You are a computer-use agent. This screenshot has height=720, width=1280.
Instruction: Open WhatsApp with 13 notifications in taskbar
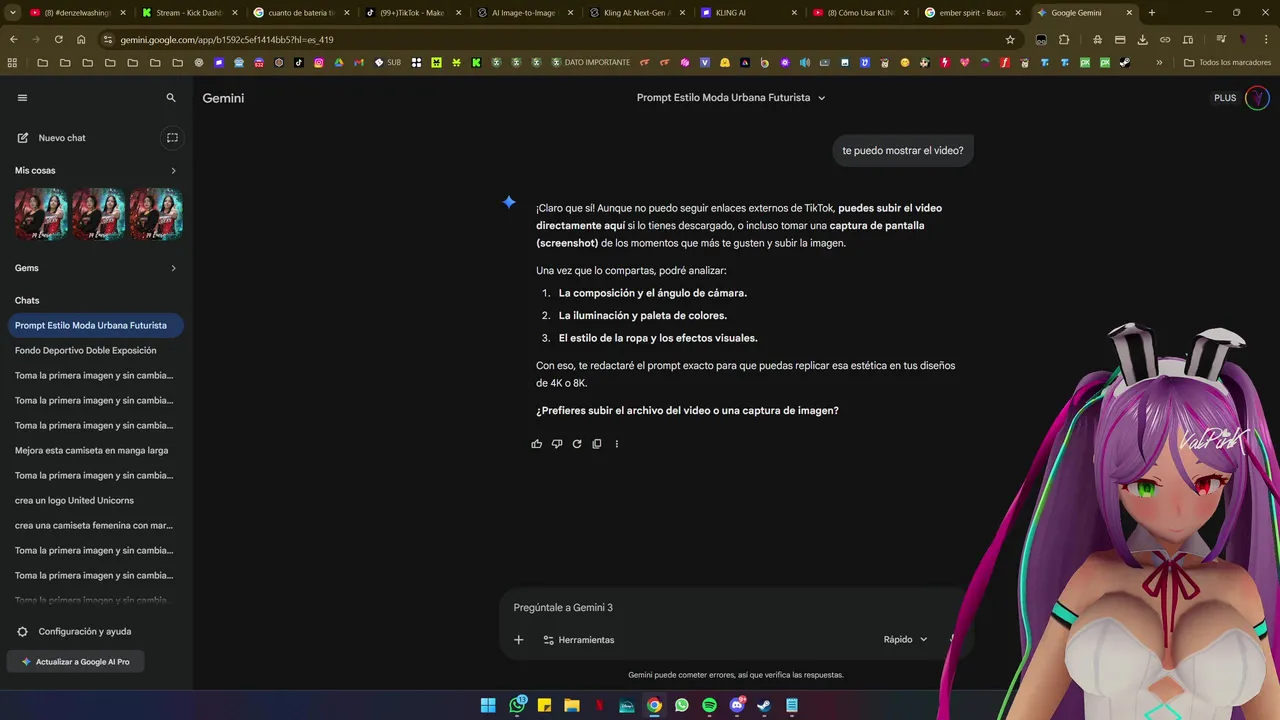click(x=517, y=705)
